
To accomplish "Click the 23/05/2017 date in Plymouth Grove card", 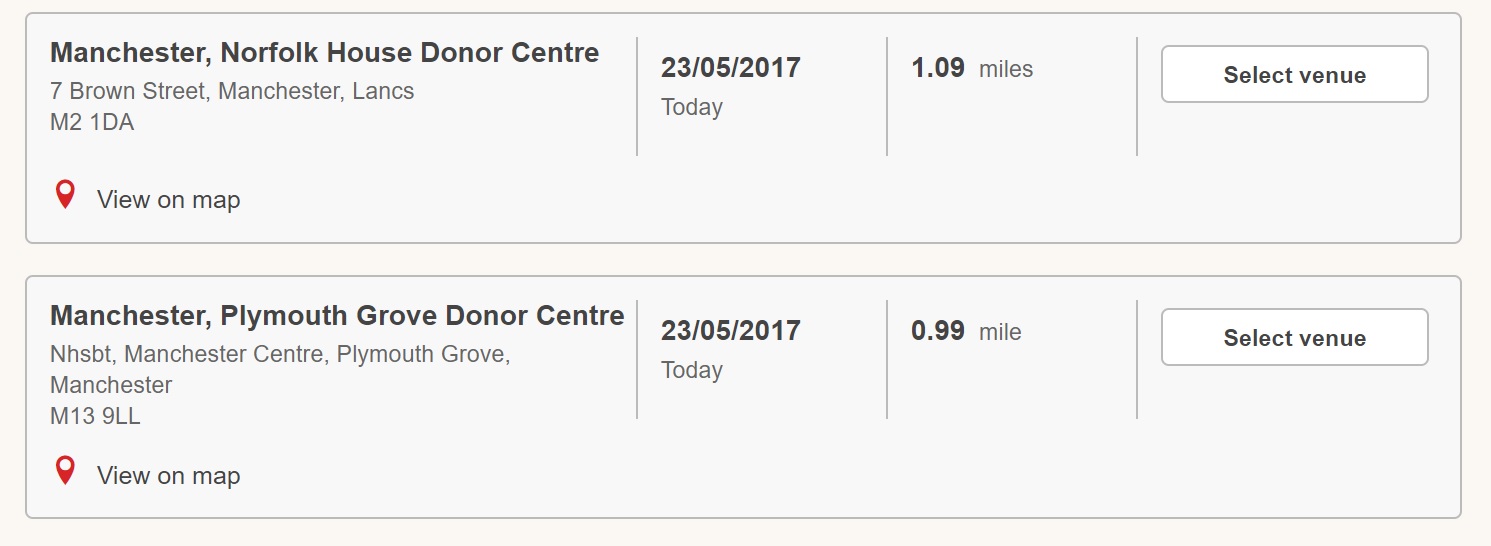I will 731,331.
